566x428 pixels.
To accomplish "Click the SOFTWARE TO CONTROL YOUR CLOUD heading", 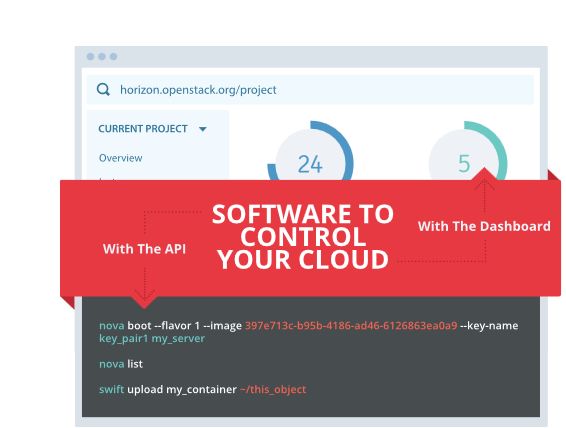I will pyautogui.click(x=303, y=237).
